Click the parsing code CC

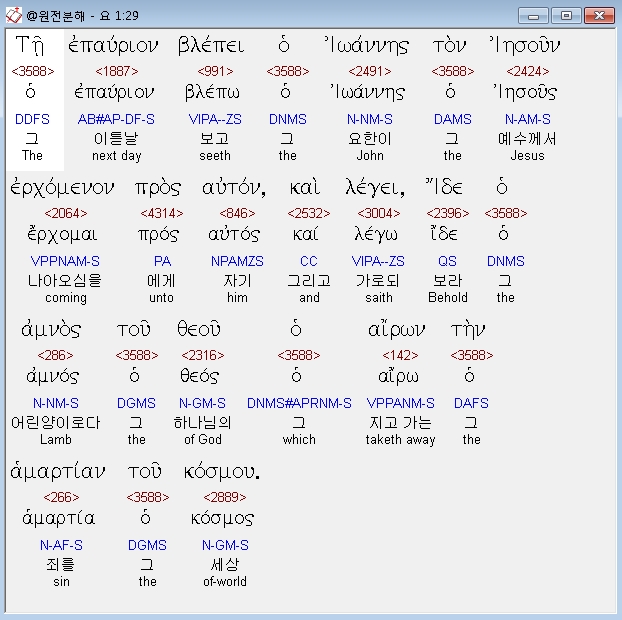pyautogui.click(x=309, y=261)
